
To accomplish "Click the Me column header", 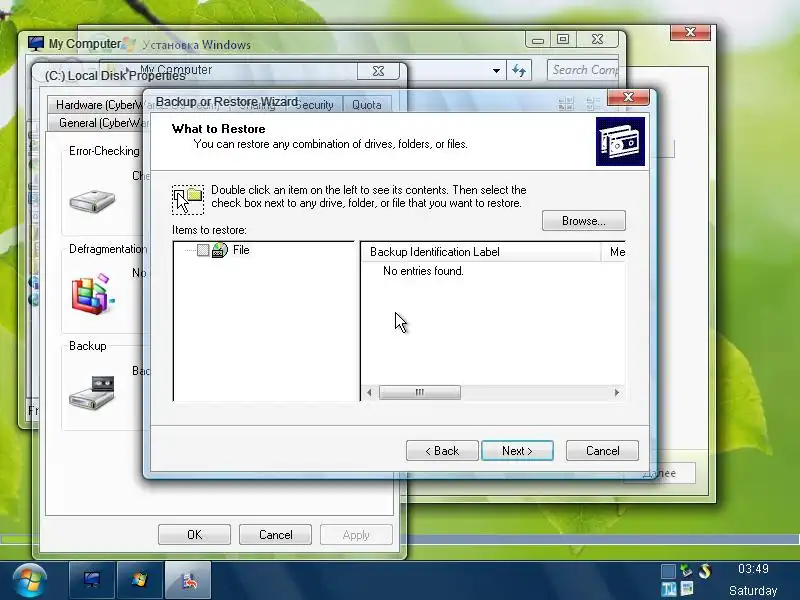I will [x=614, y=252].
